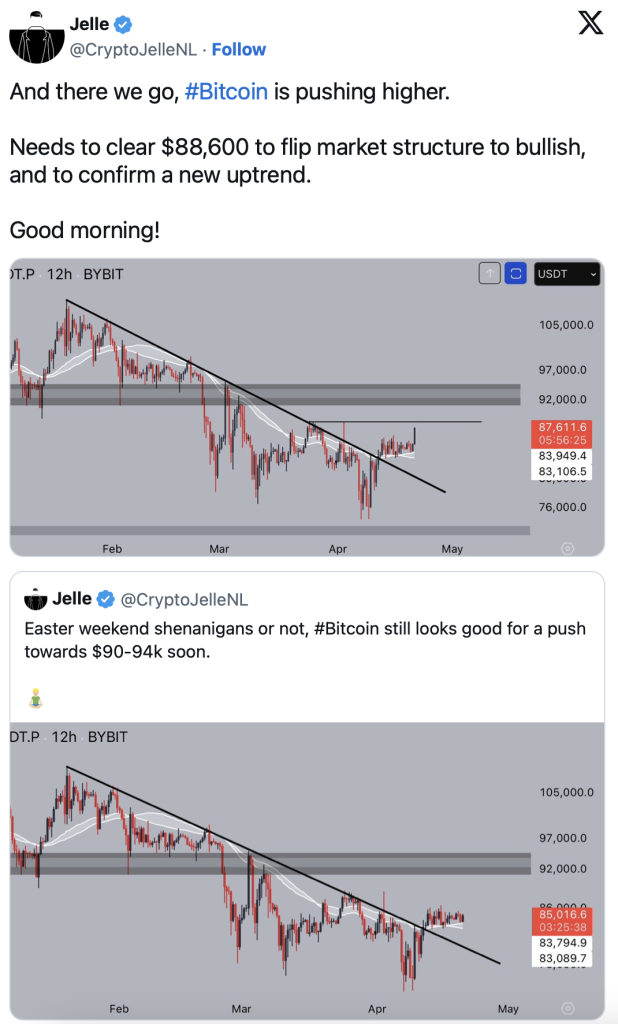The width and height of the screenshot is (618, 1024).
Task: Follow the @CryptoJelleNL account
Action: 238,50
